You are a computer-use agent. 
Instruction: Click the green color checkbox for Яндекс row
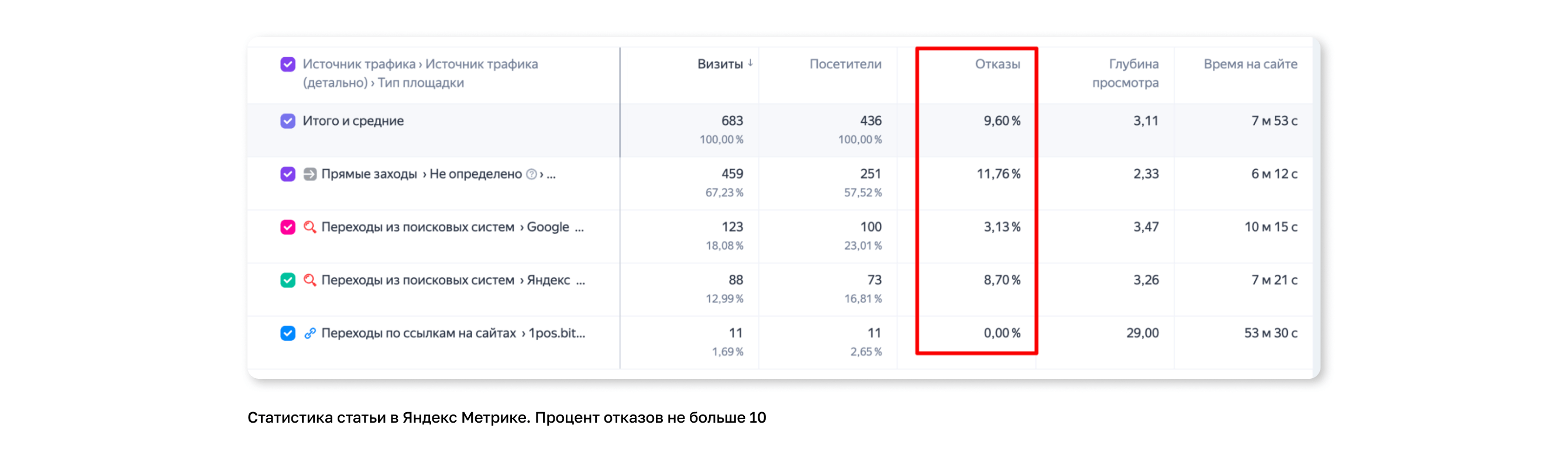(x=288, y=280)
